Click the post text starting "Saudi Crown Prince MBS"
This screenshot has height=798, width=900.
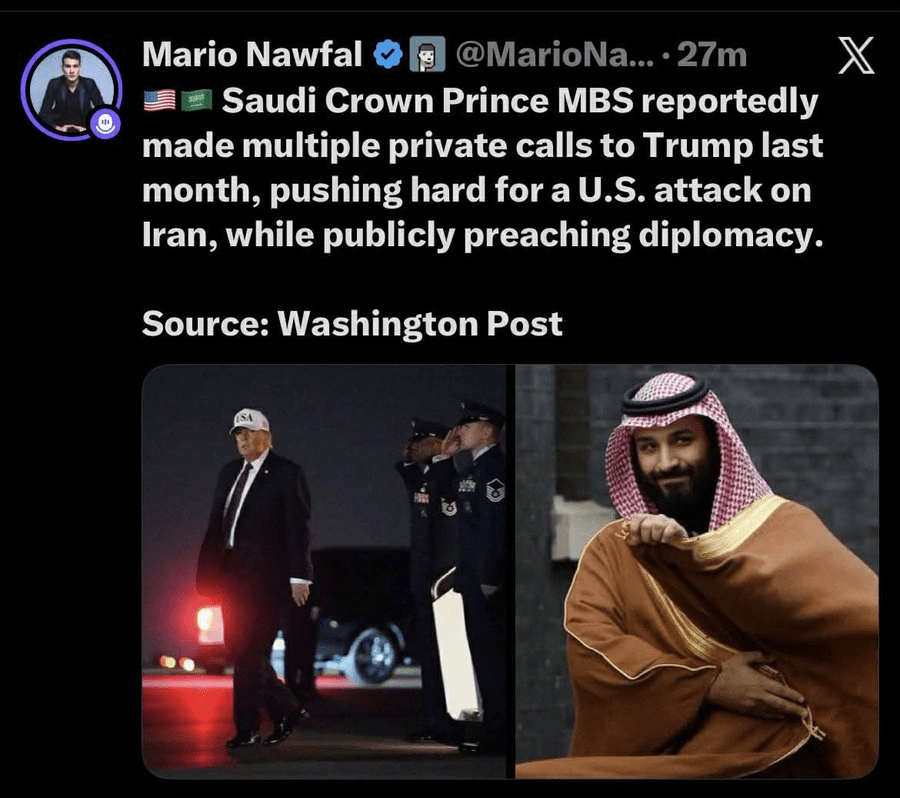pos(482,168)
